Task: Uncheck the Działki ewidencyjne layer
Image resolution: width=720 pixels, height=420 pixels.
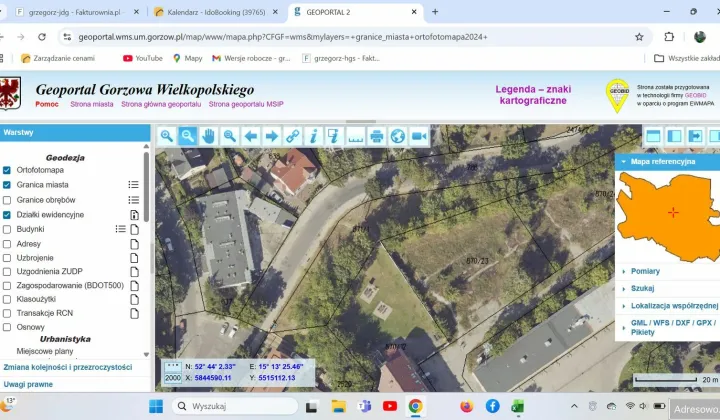Action: click(7, 215)
